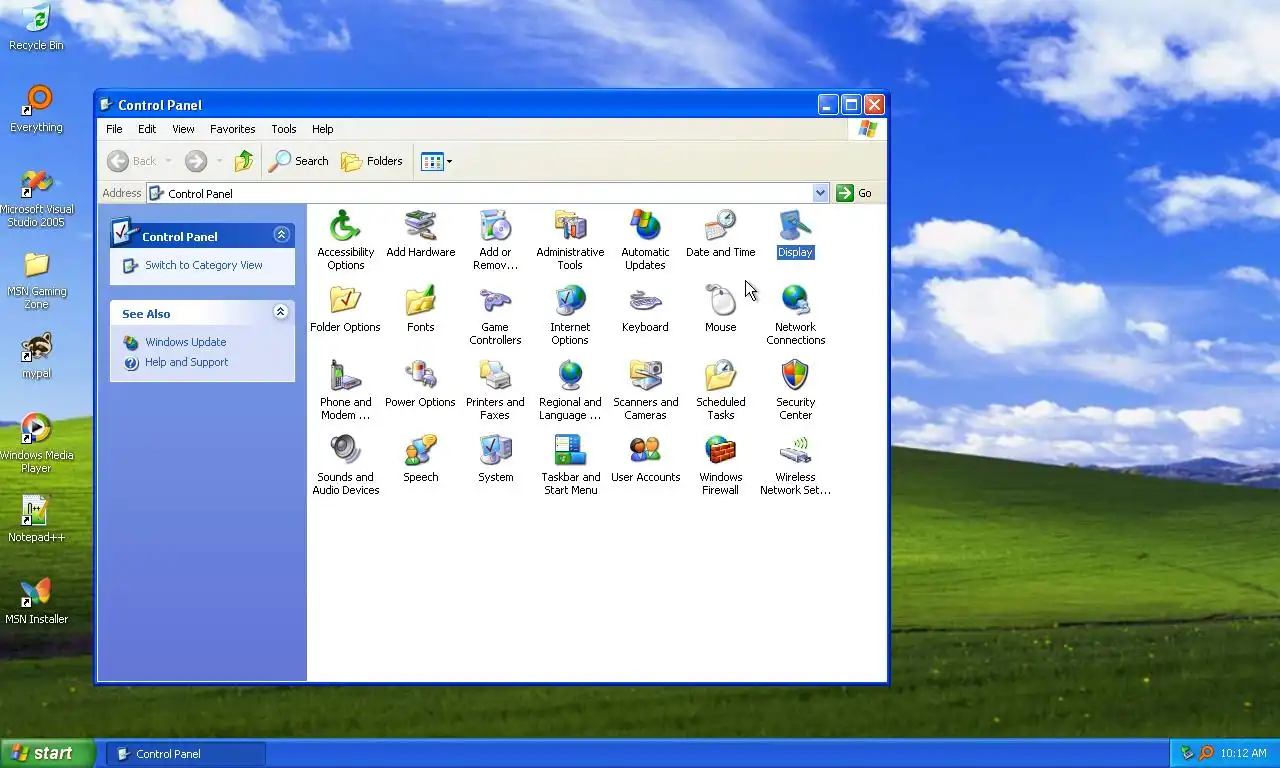The height and width of the screenshot is (768, 1280).
Task: Select the Display icon
Action: tap(795, 234)
